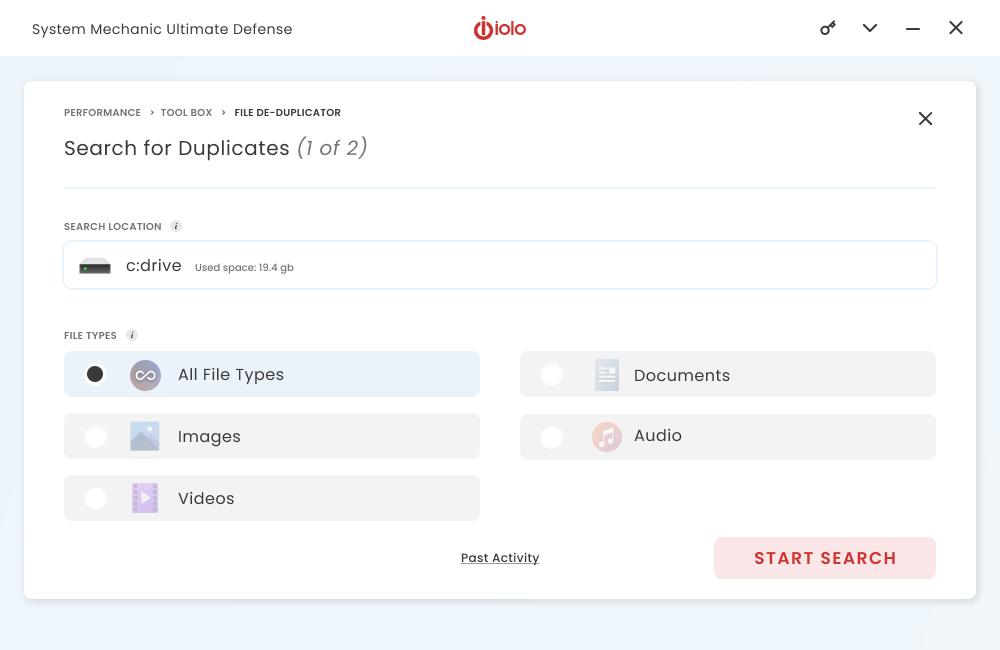Viewport: 1000px width, 650px height.
Task: Select the Images radio button
Action: tap(95, 436)
